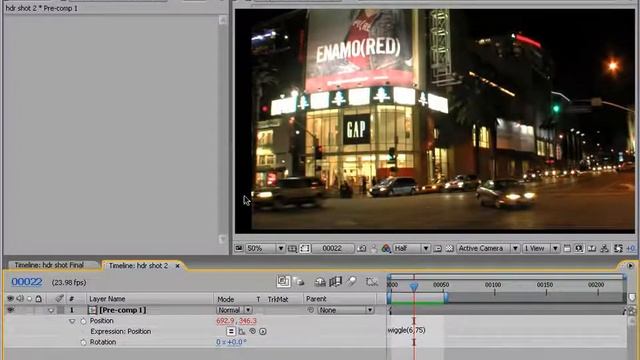Collapse the Pre-comp 1 layer properties
Viewport: 640px width, 360px height.
(x=51, y=310)
